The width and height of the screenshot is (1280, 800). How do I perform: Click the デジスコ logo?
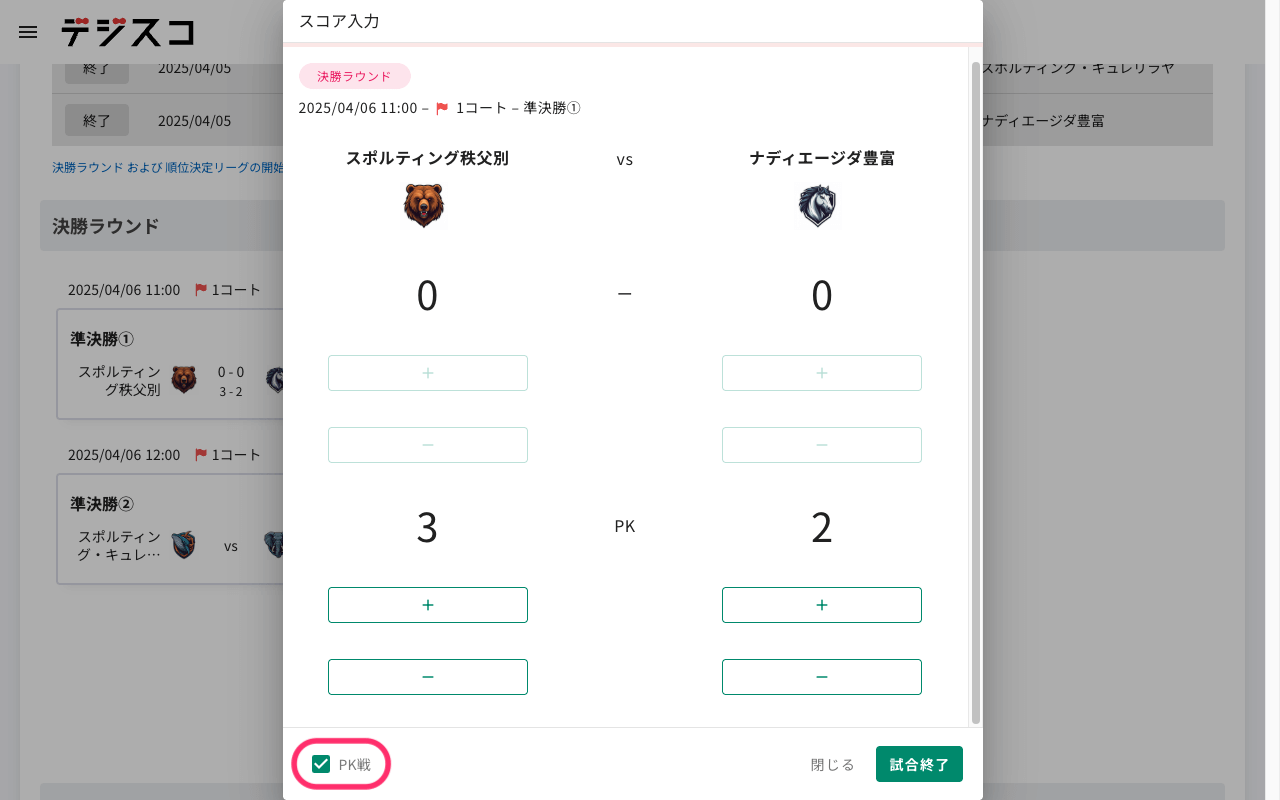click(127, 32)
